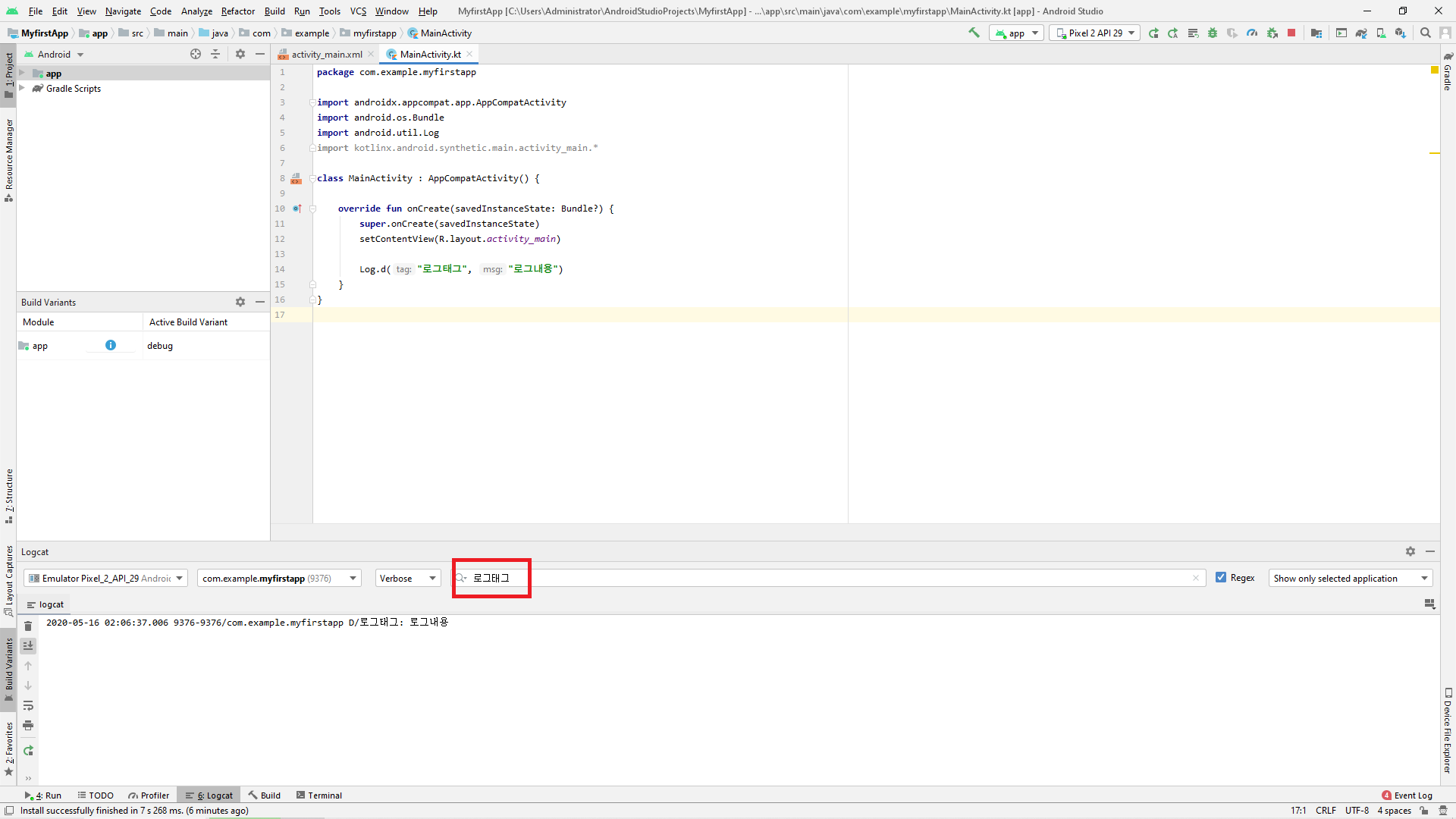Open the Pixel 2 API 29 device dropdown
Viewport: 1456px width, 819px height.
(1095, 33)
